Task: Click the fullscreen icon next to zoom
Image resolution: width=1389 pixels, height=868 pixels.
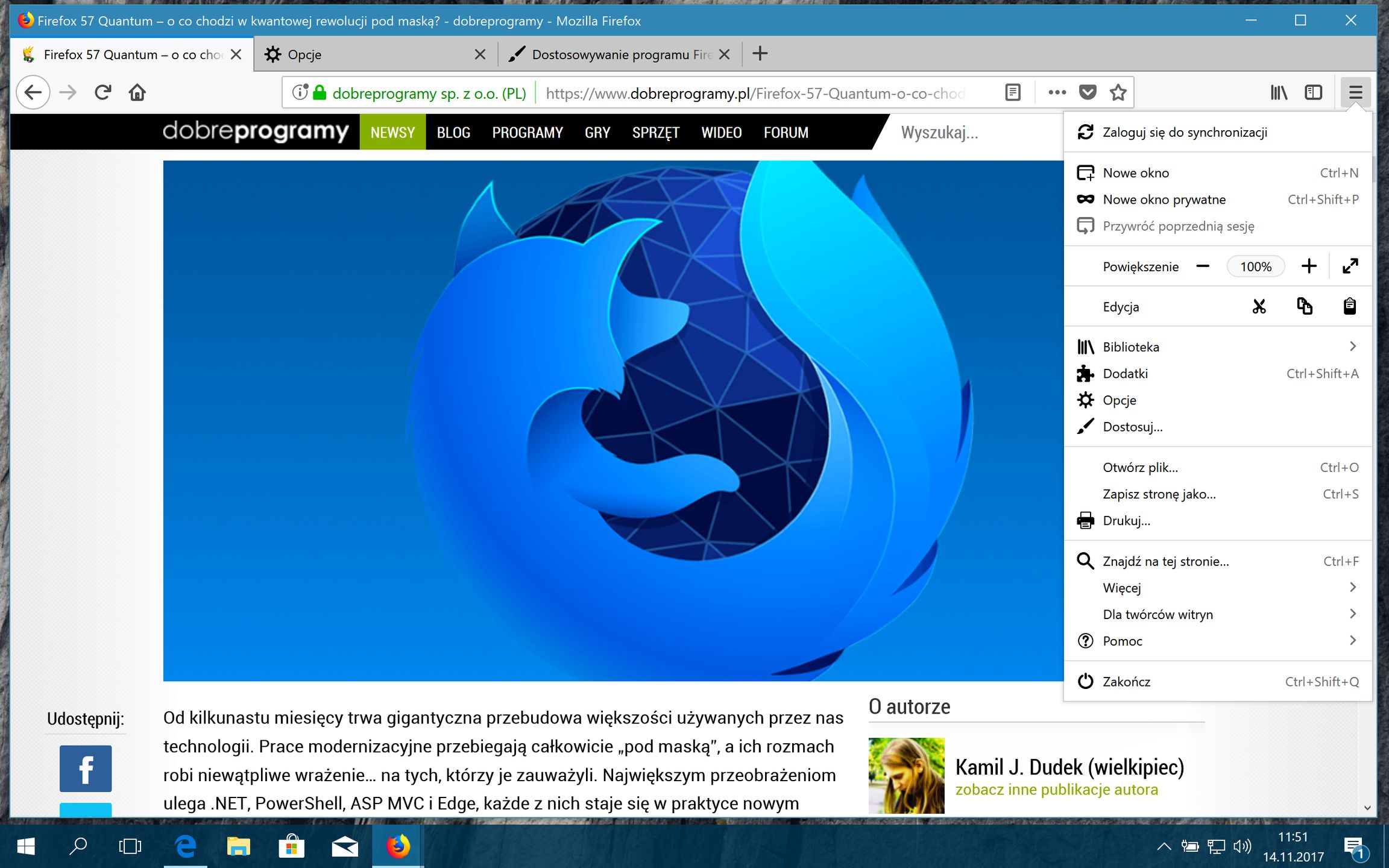Action: [1350, 266]
